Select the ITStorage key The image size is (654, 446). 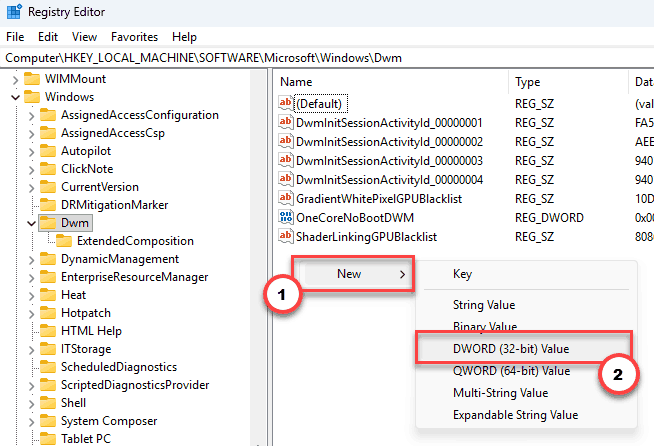(x=86, y=349)
